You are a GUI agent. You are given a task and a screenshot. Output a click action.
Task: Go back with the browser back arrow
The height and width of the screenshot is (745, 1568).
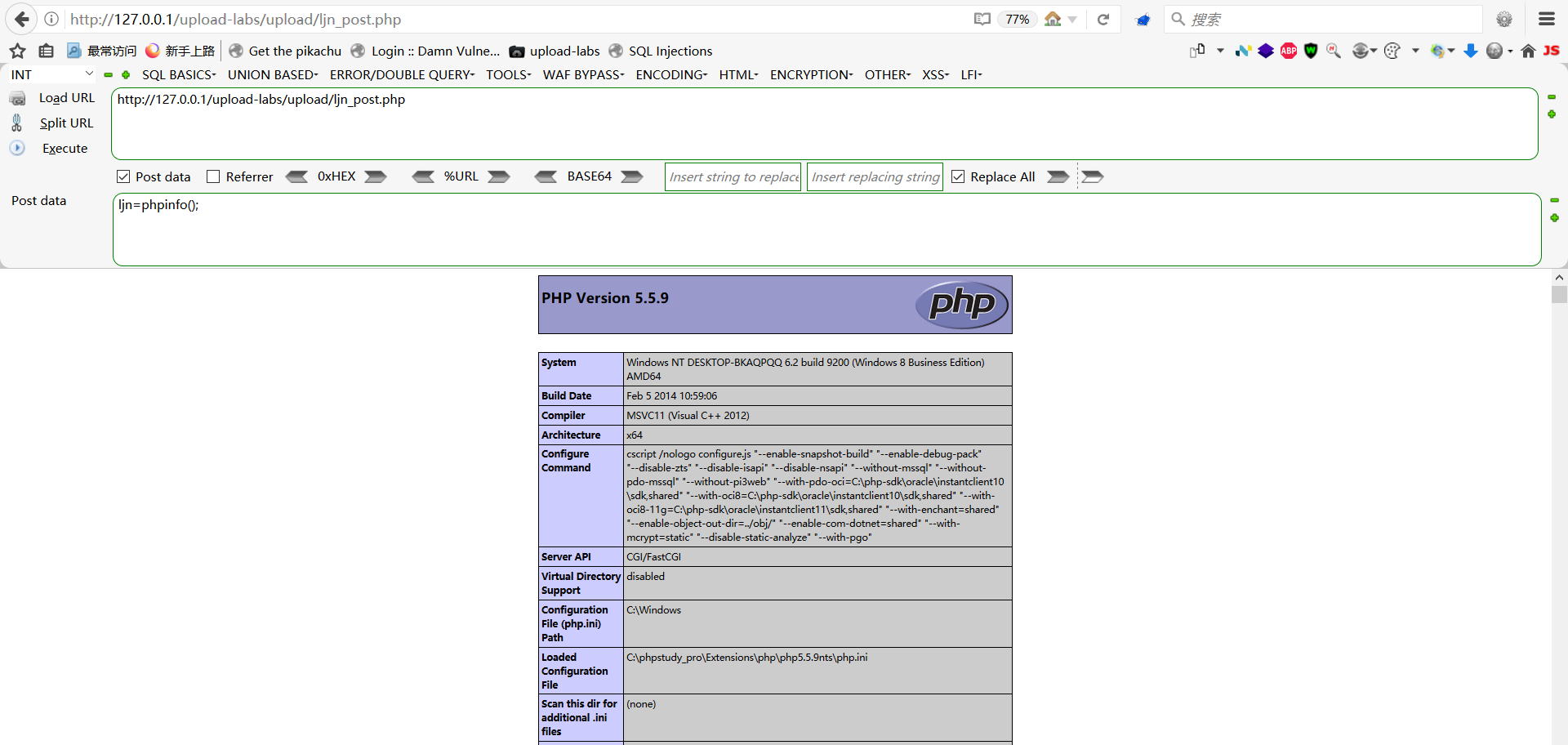tap(21, 19)
